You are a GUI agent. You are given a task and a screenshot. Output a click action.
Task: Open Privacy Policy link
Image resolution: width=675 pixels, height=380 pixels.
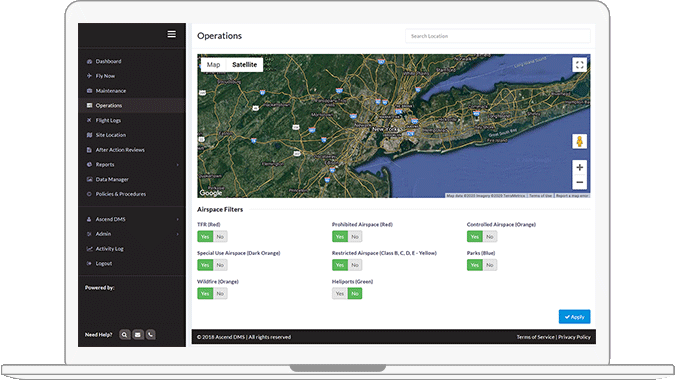(574, 337)
